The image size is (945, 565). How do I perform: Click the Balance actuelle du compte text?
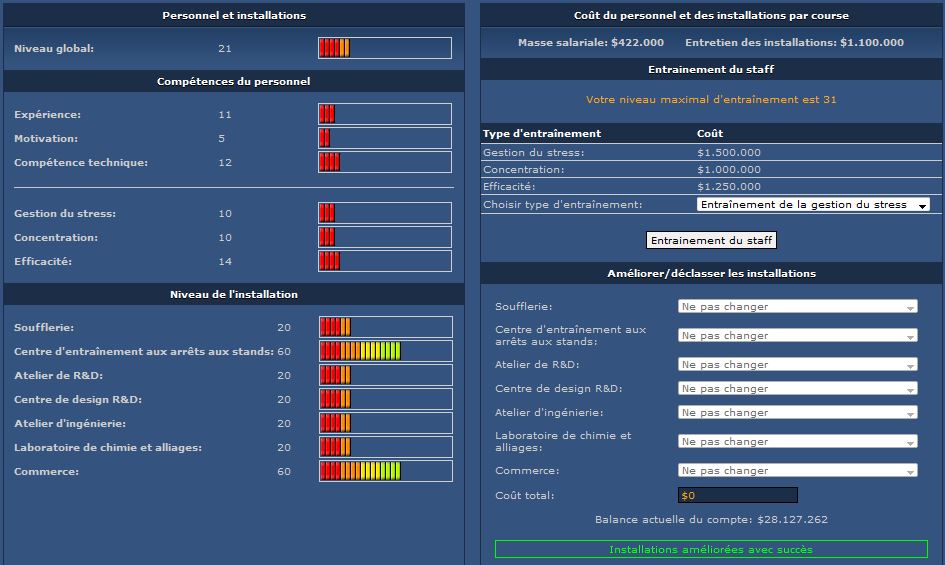coord(711,519)
